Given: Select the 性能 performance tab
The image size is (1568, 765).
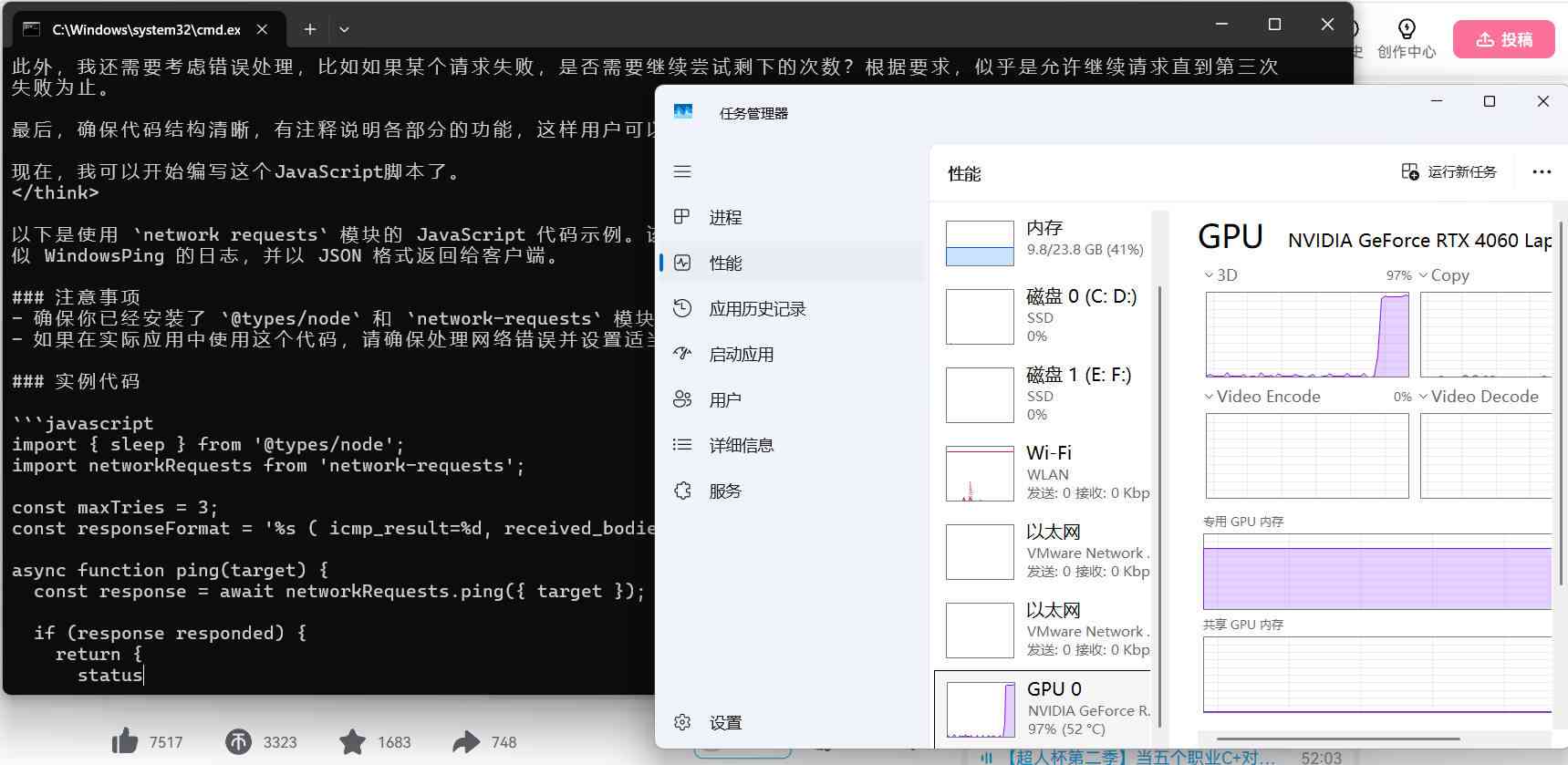Looking at the screenshot, I should [725, 263].
